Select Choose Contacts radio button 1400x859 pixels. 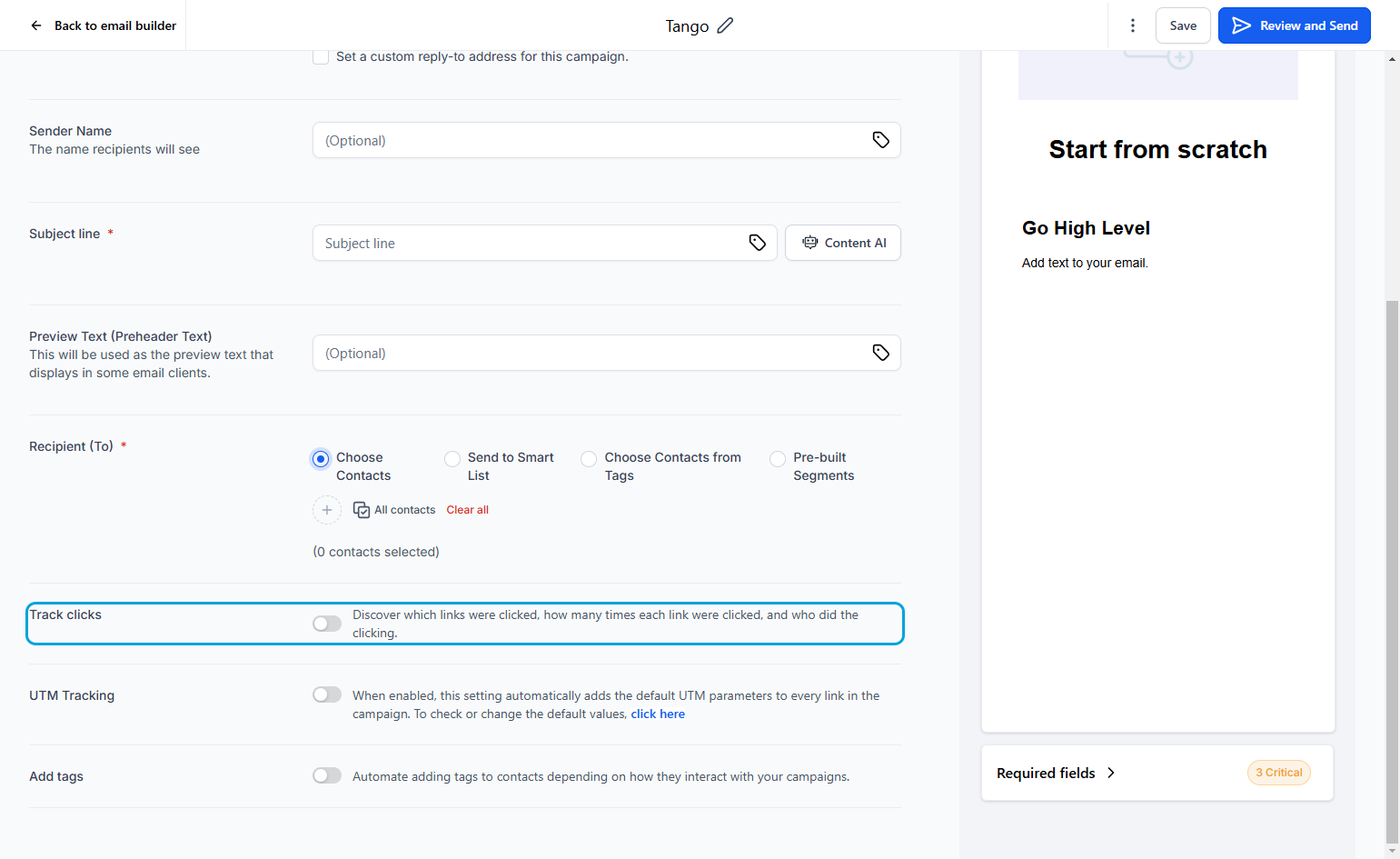[321, 459]
